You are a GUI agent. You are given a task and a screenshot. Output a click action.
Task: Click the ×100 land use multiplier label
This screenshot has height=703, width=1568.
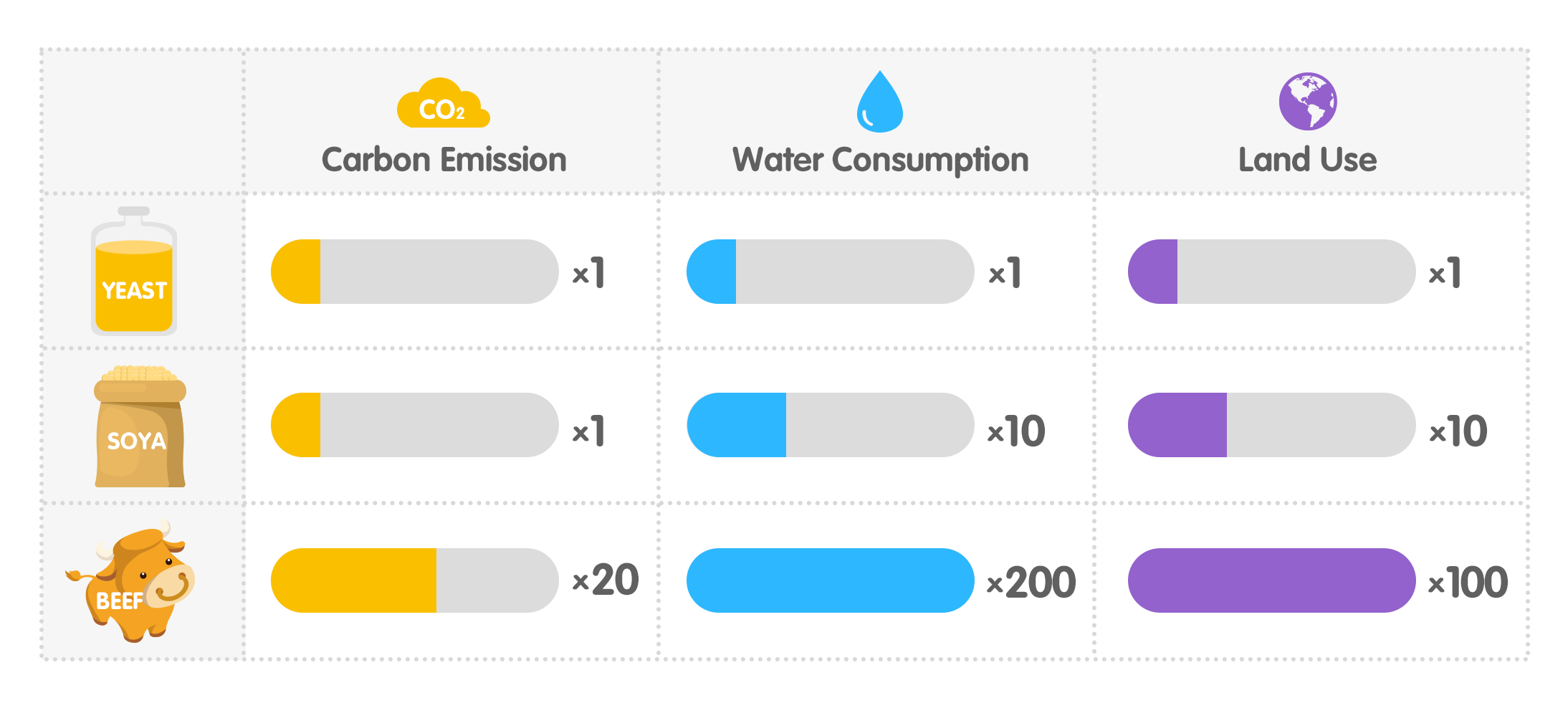coord(1468,582)
